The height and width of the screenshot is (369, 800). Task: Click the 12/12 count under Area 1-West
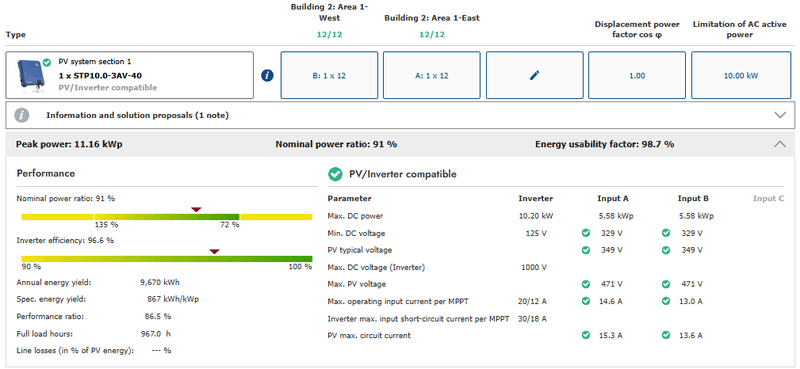[x=329, y=35]
